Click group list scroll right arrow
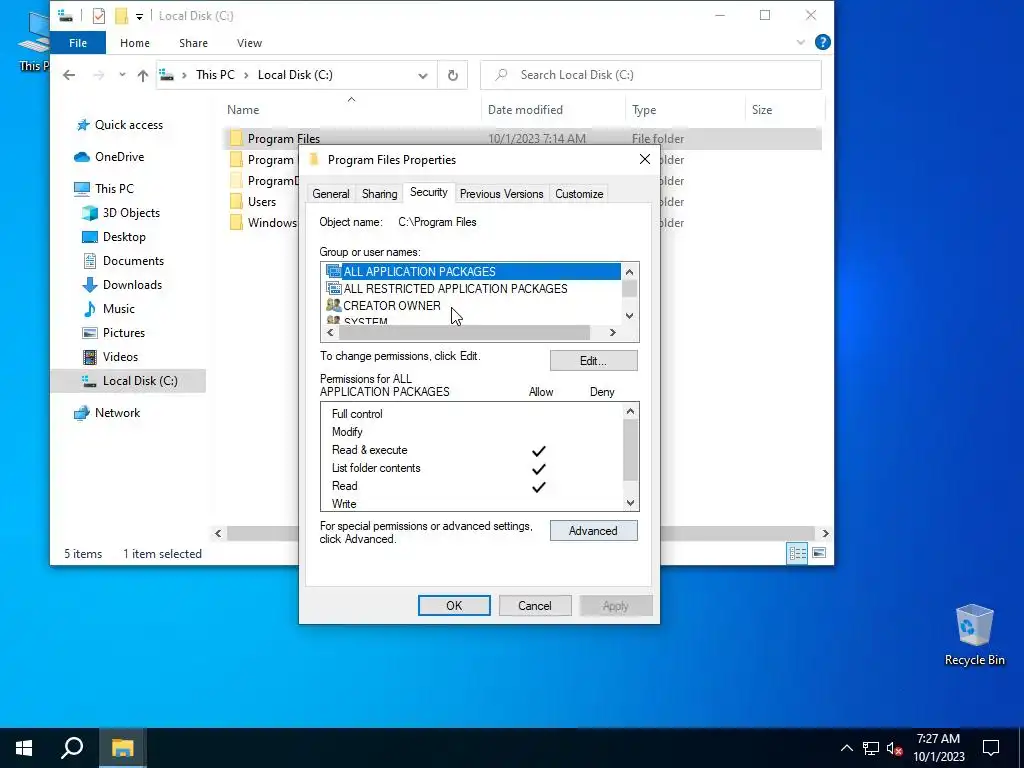 613,333
